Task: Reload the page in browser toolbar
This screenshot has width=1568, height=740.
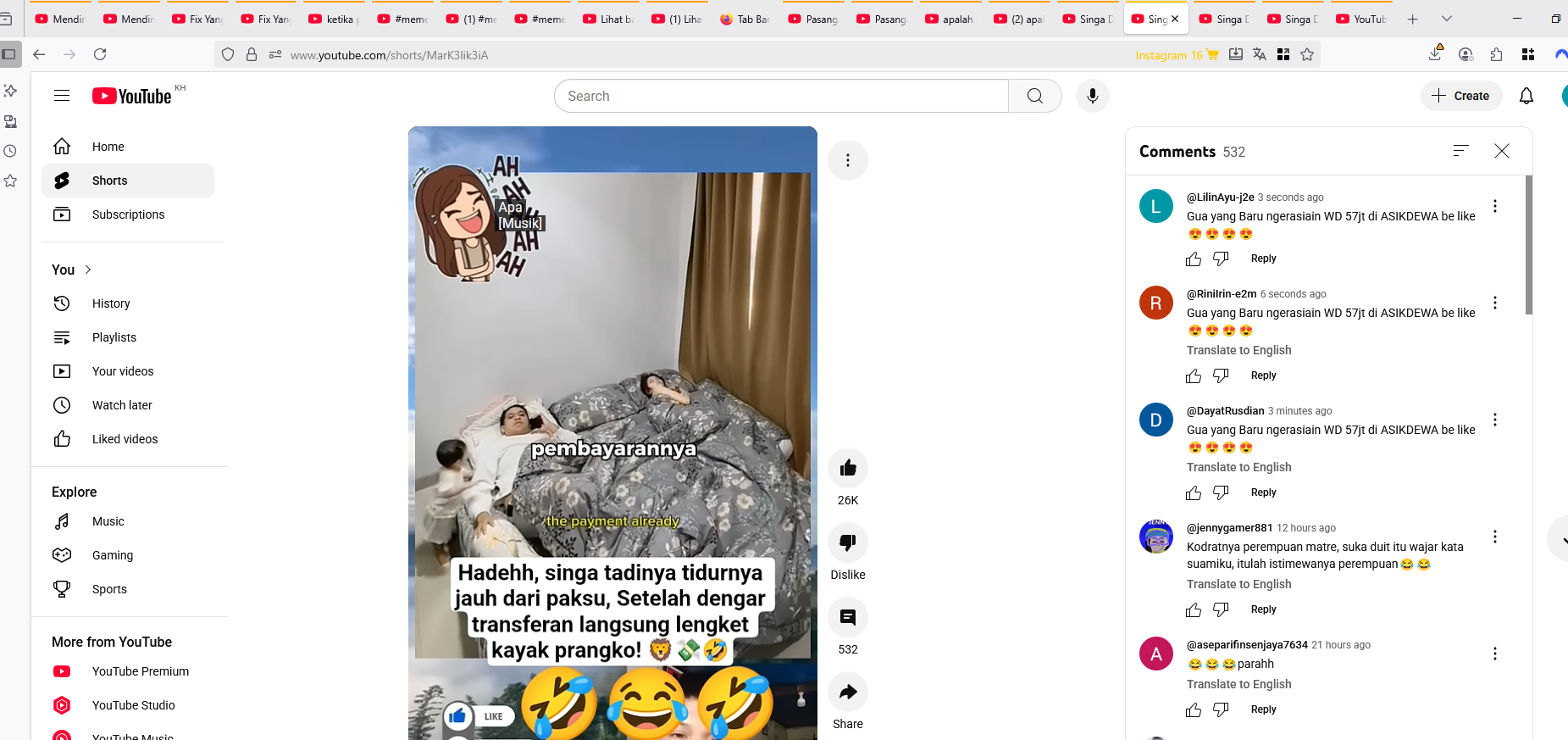Action: (x=100, y=54)
